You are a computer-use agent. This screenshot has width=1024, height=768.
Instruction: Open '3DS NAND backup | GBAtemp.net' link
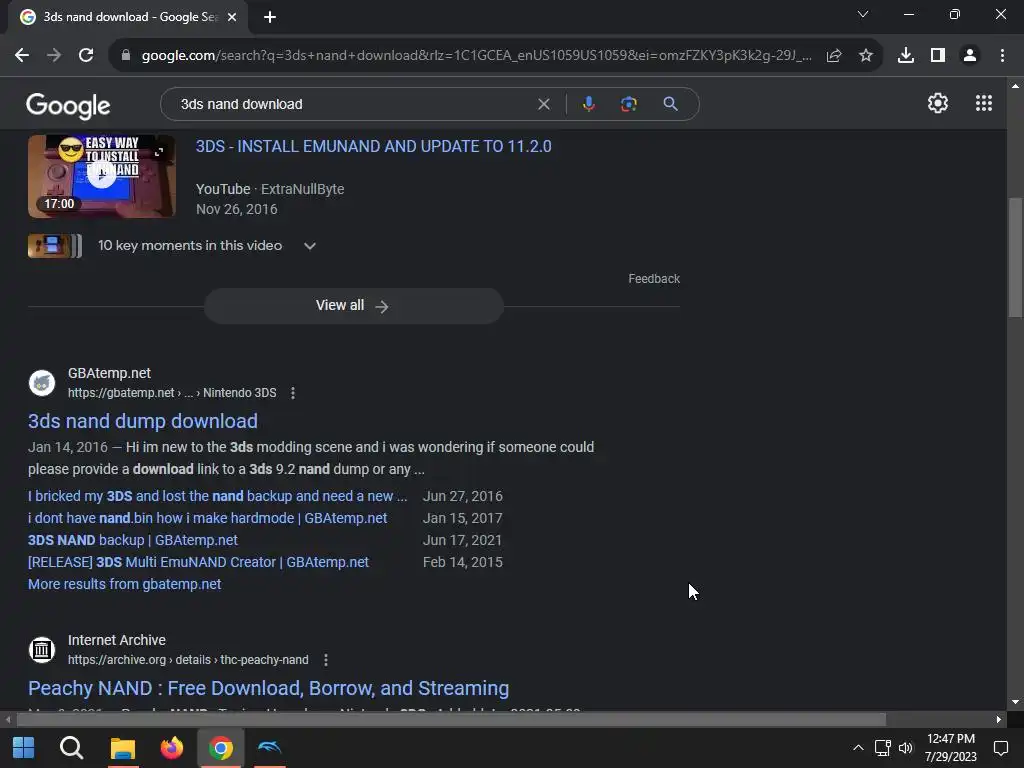point(133,541)
